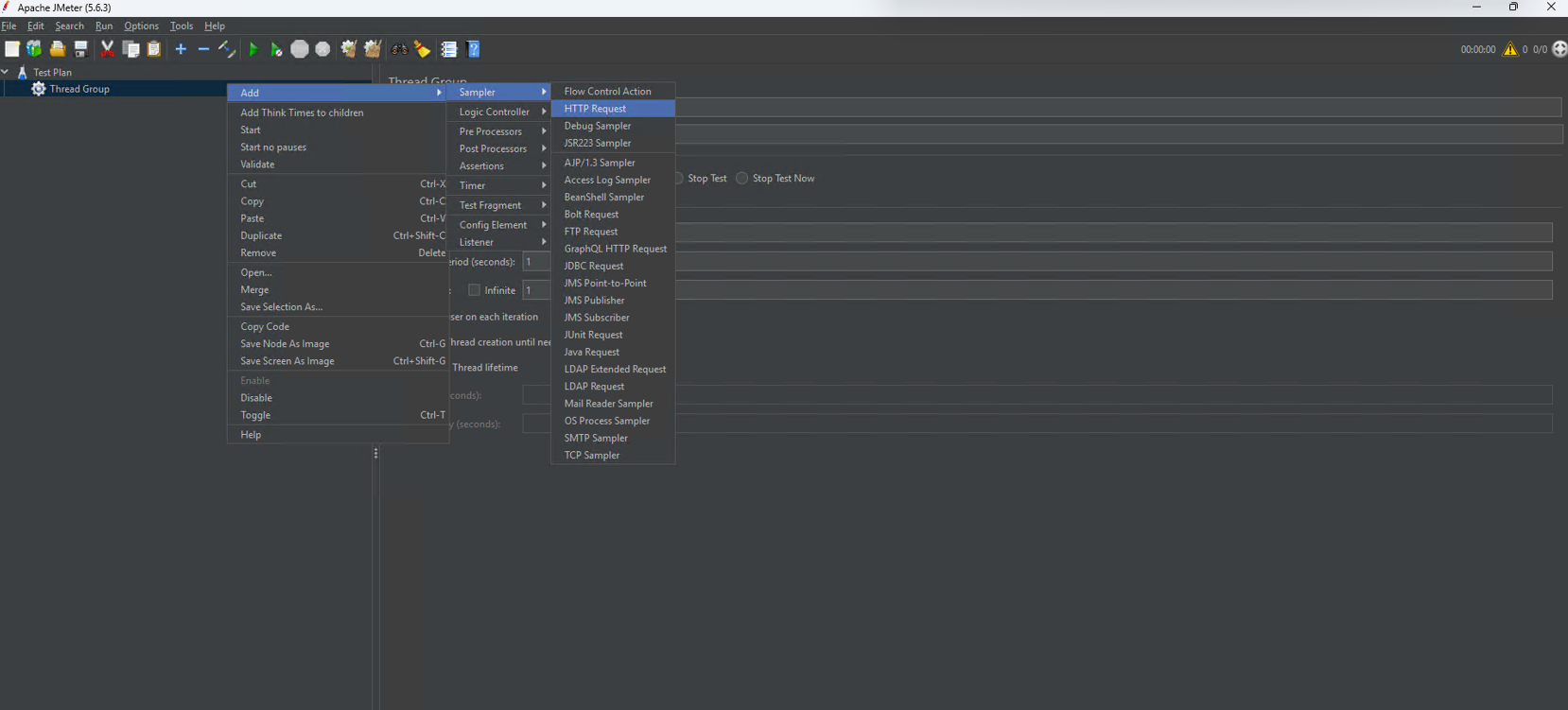Image resolution: width=1568 pixels, height=710 pixels.
Task: Select Add Think Times to children
Action: pos(338,113)
